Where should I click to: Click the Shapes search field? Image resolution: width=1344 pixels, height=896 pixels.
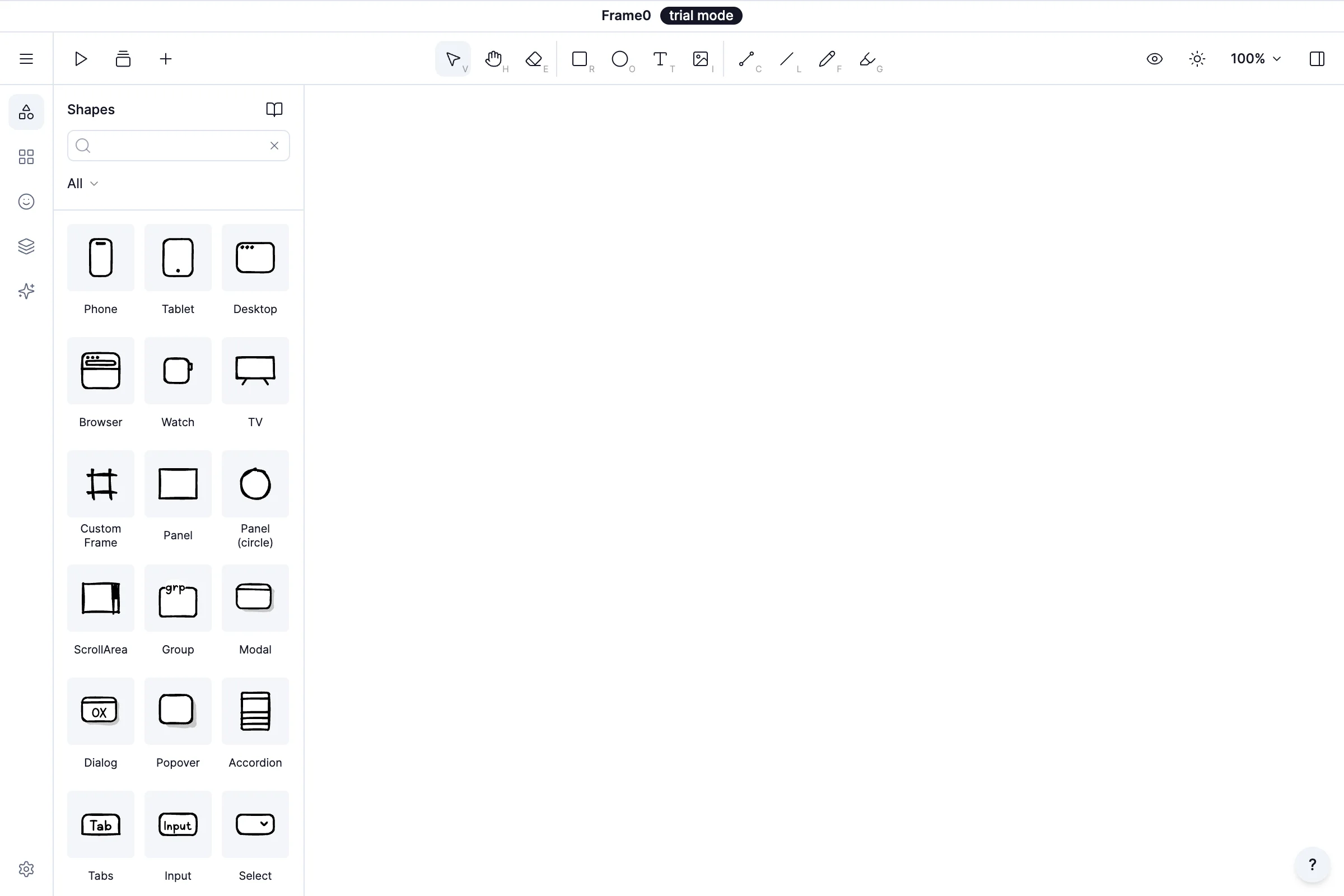tap(178, 146)
